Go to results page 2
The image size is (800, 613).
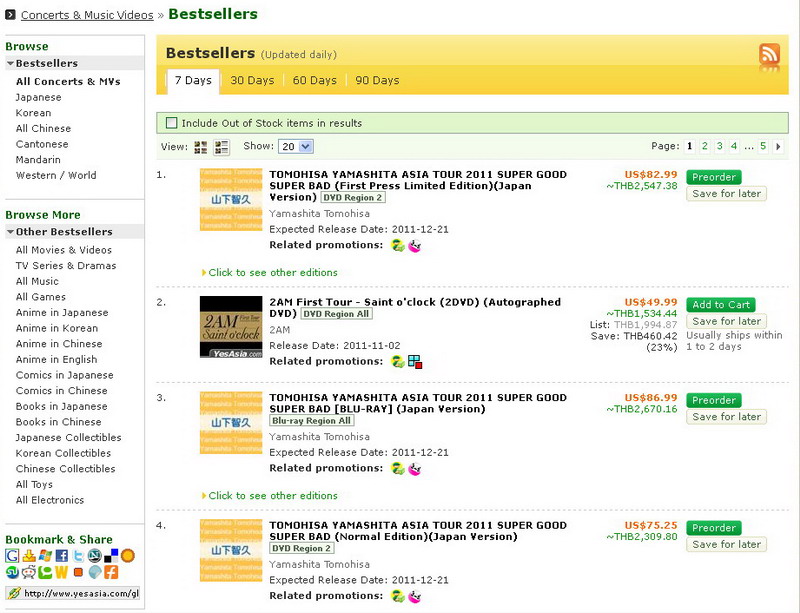[705, 146]
